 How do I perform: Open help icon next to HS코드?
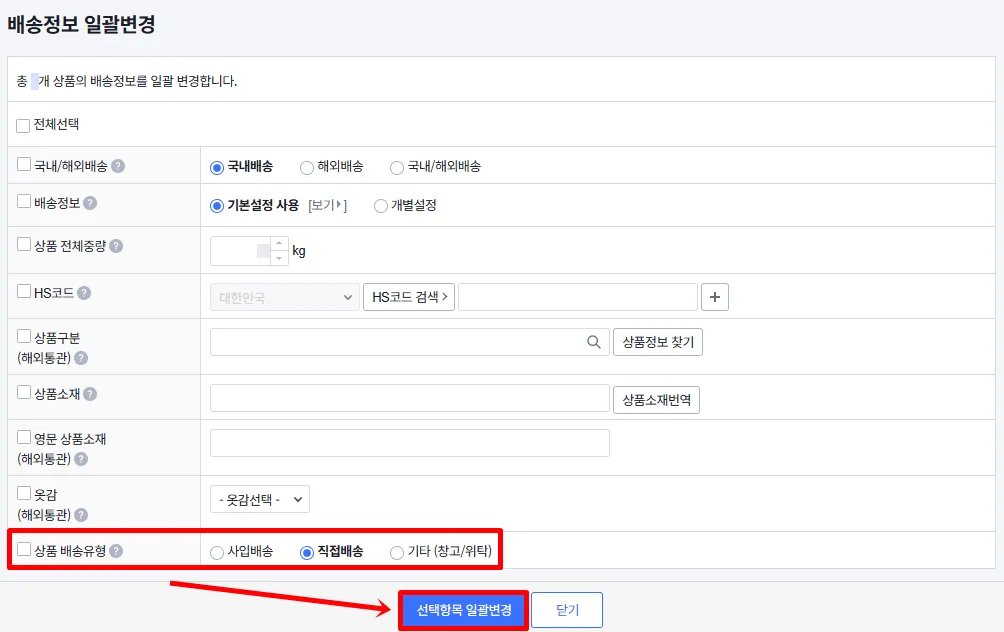pyautogui.click(x=84, y=293)
